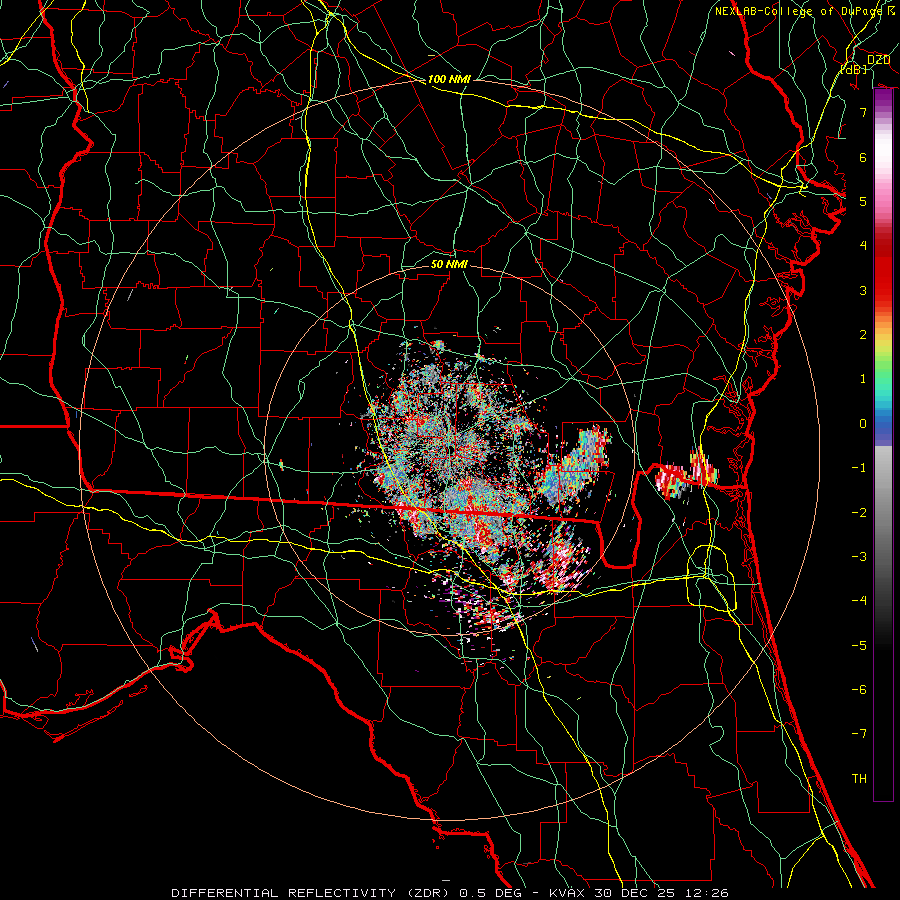
Task: Click the -7 scale value
Action: 859,734
